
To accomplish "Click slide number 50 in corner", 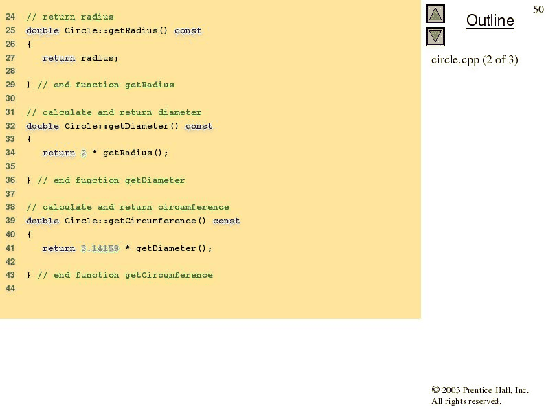I will tap(538, 9).
